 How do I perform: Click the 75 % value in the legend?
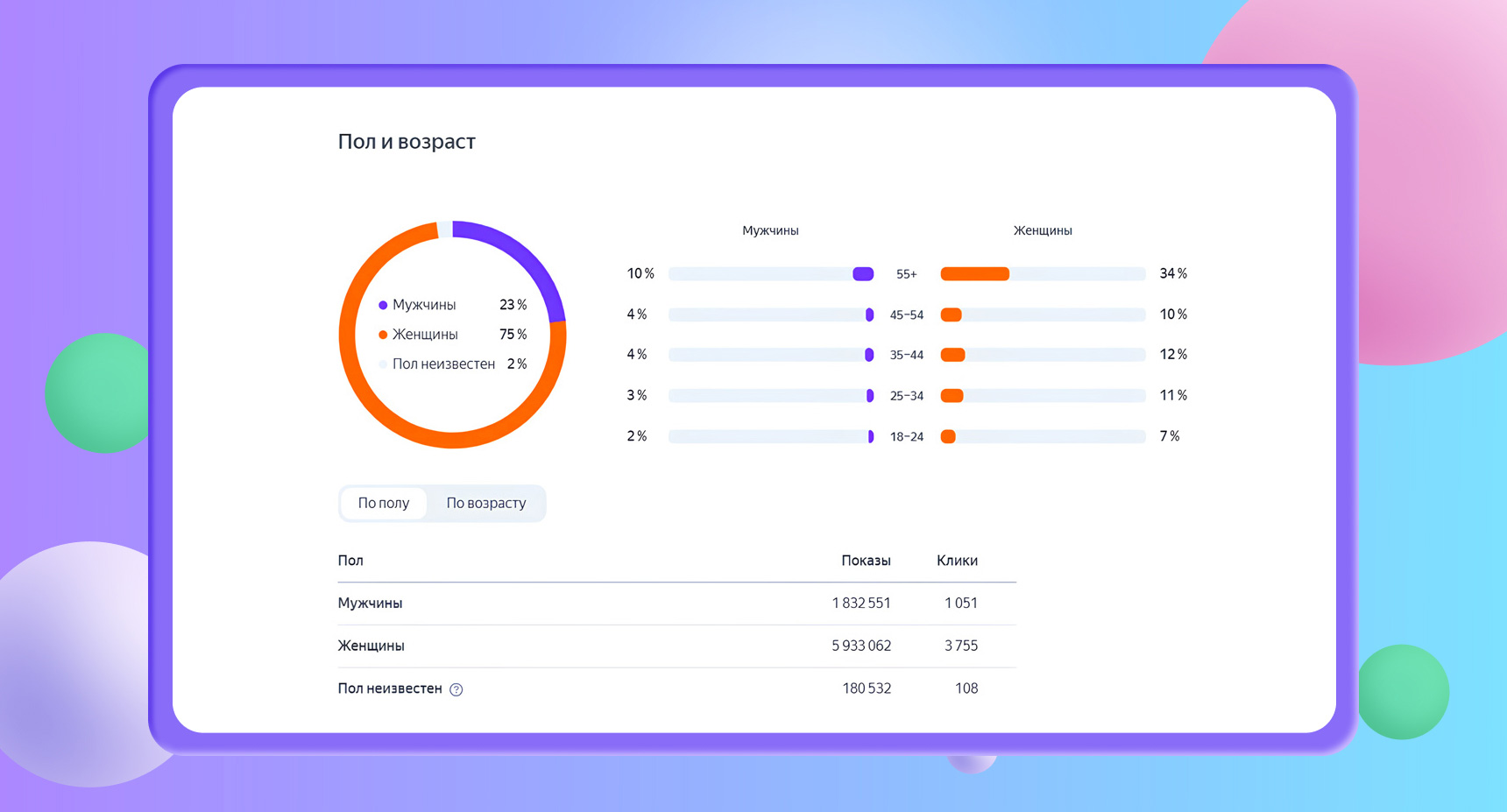(513, 335)
